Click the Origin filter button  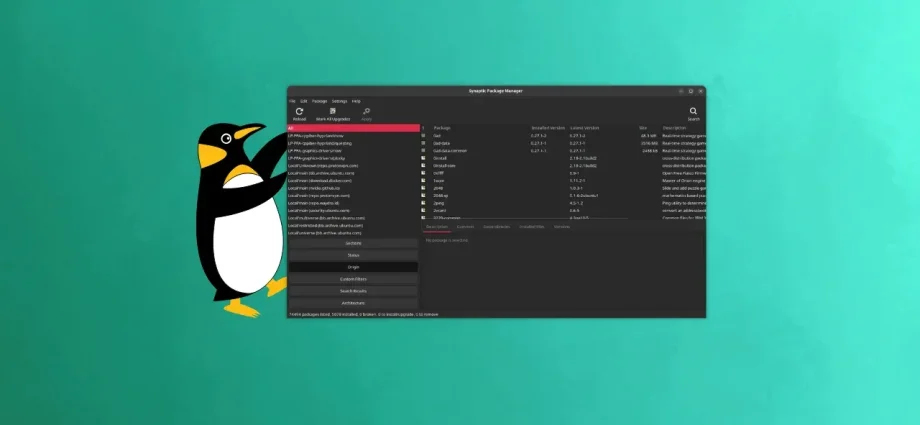[353, 267]
